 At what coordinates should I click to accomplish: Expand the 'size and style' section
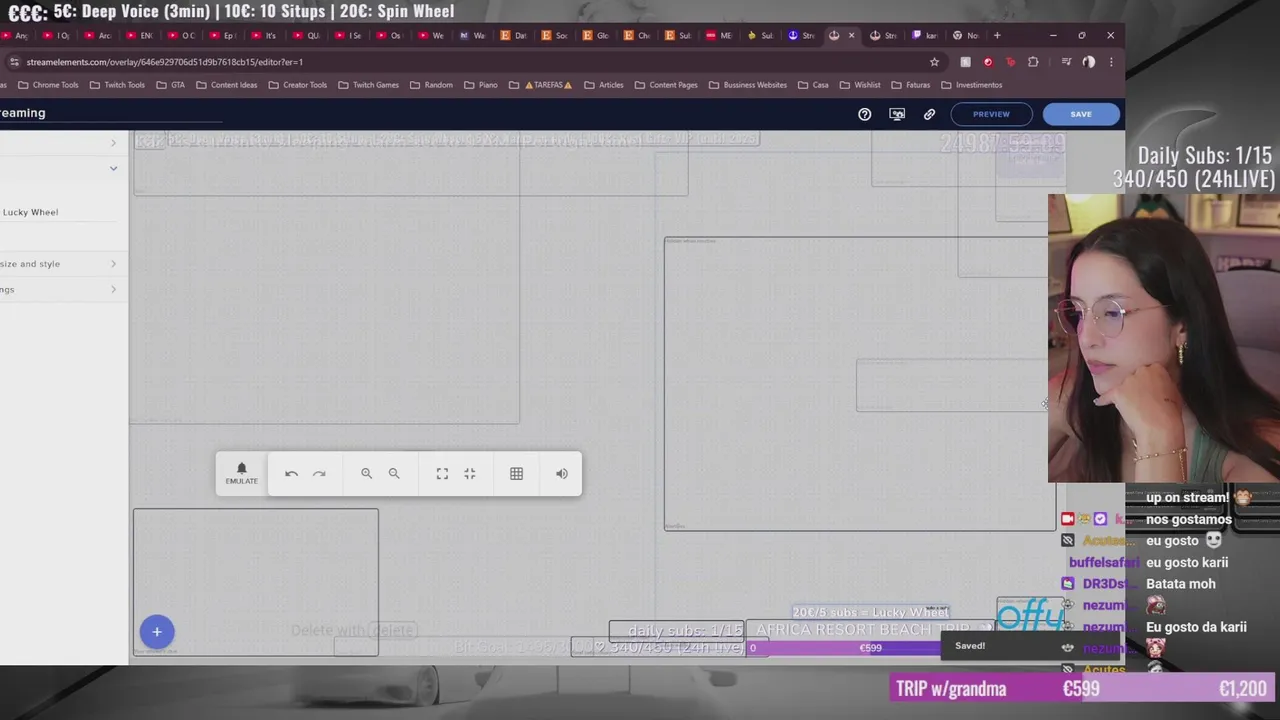pos(59,264)
